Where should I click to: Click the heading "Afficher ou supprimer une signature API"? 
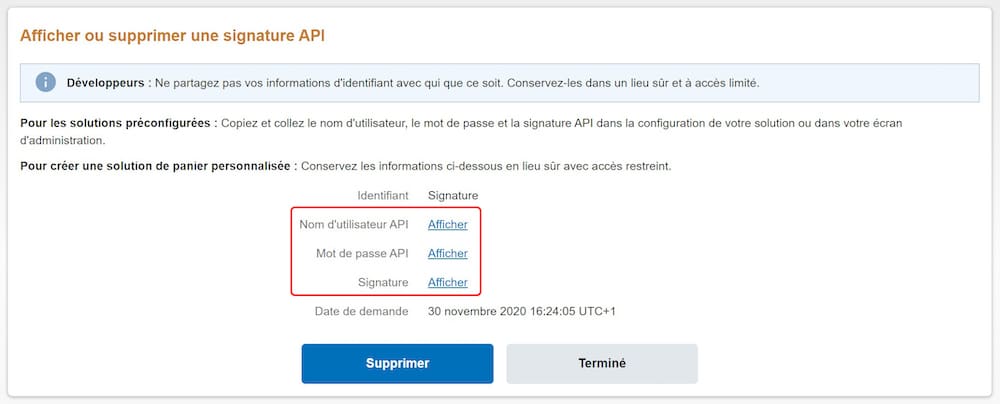pyautogui.click(x=173, y=36)
